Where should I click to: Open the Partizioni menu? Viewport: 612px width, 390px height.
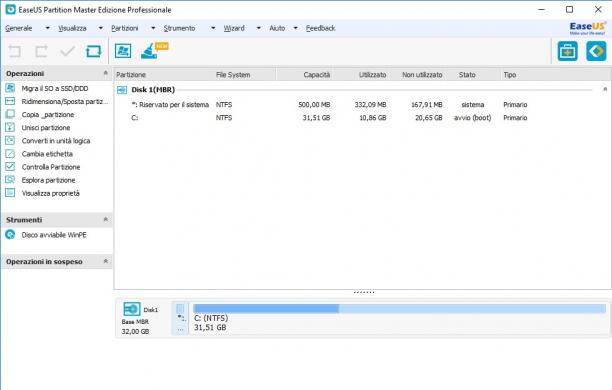[125, 28]
